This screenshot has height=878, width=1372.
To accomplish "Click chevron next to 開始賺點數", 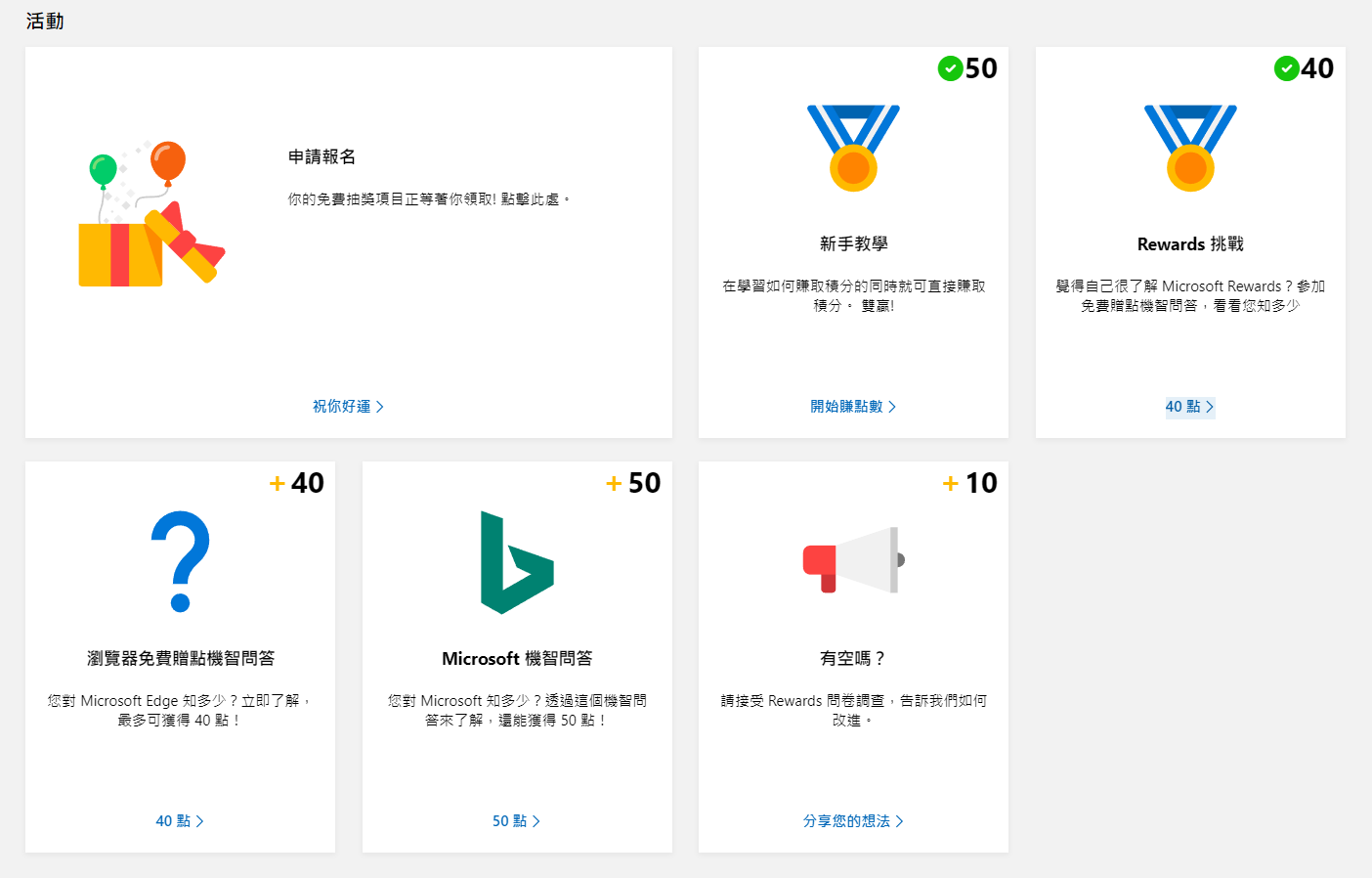I will pos(892,407).
